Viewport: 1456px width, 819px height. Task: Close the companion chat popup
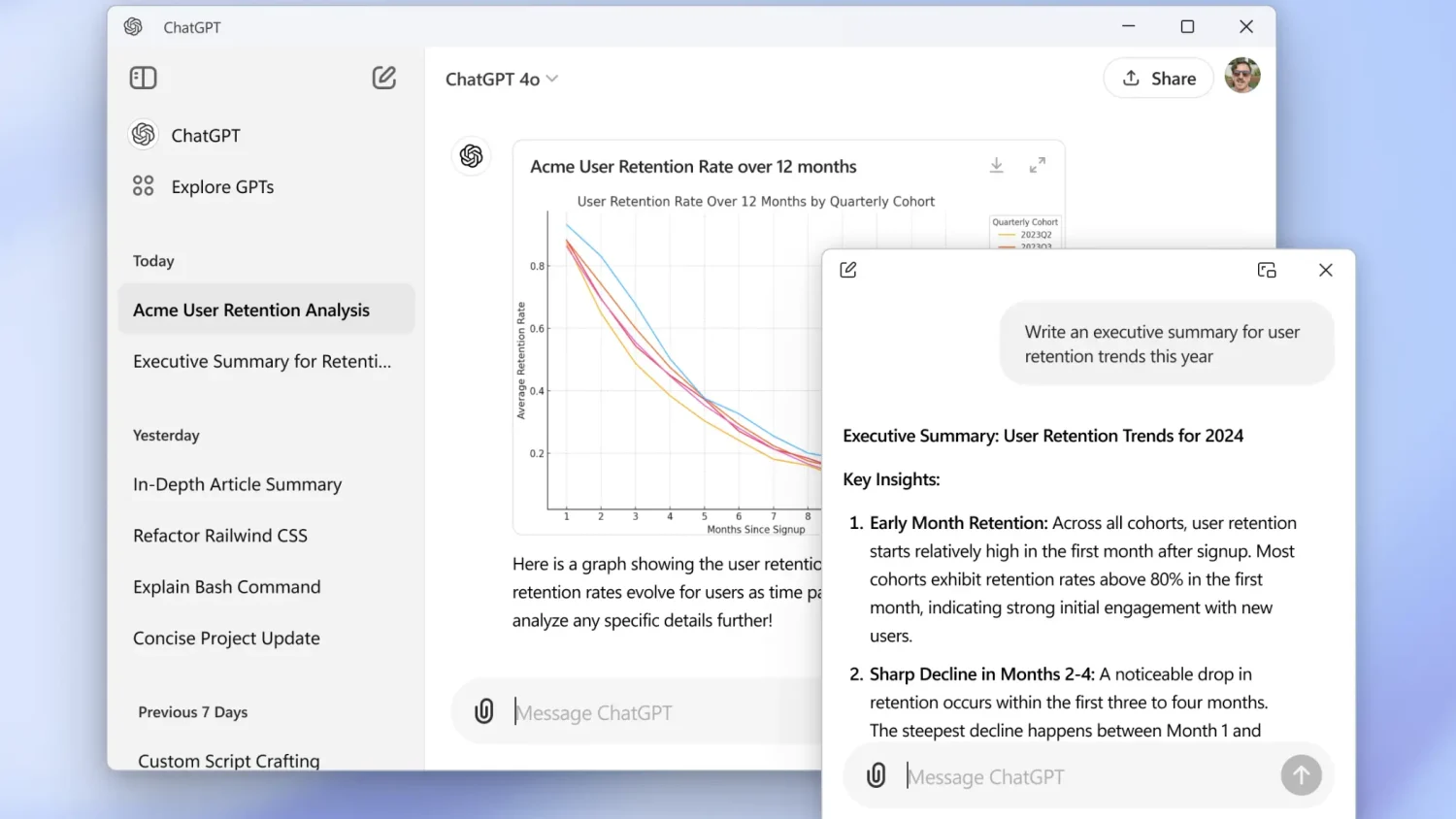pyautogui.click(x=1326, y=270)
